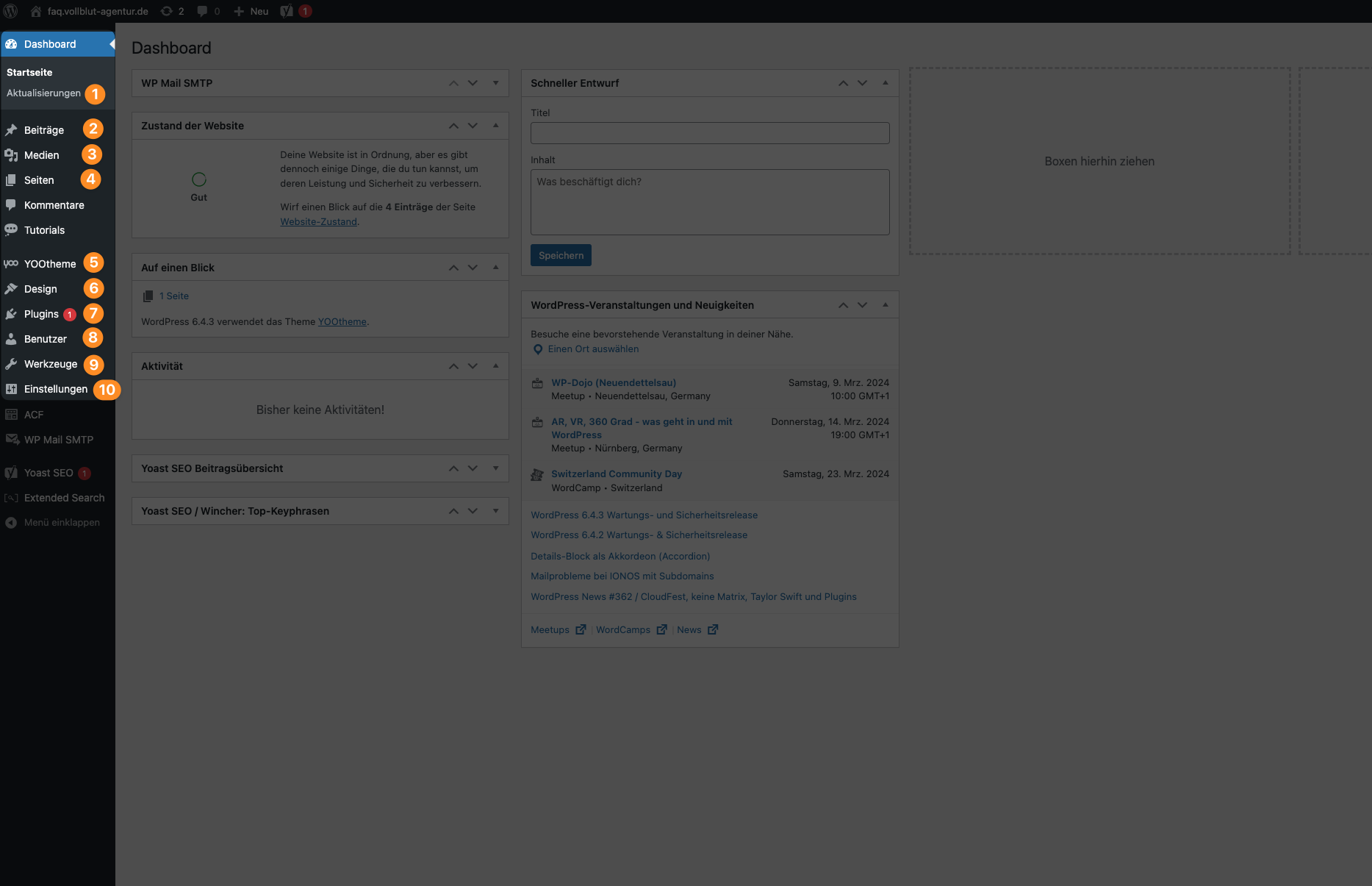1372x886 pixels.
Task: Click the WordPress logo in admin bar
Action: 10,11
